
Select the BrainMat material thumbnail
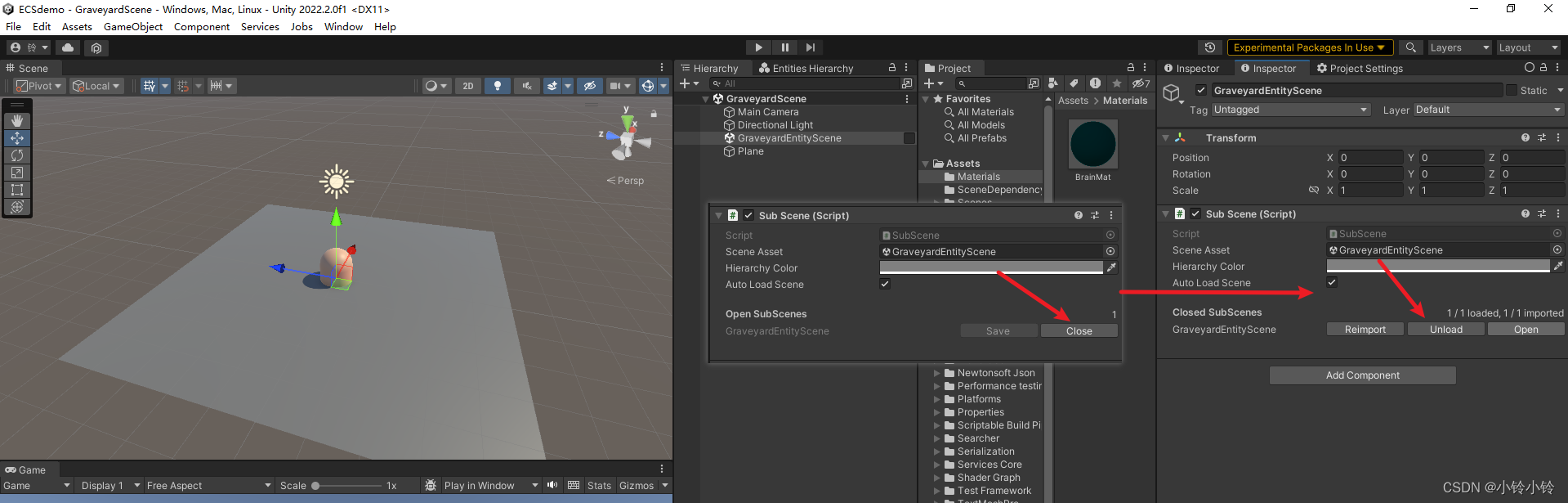pos(1092,144)
